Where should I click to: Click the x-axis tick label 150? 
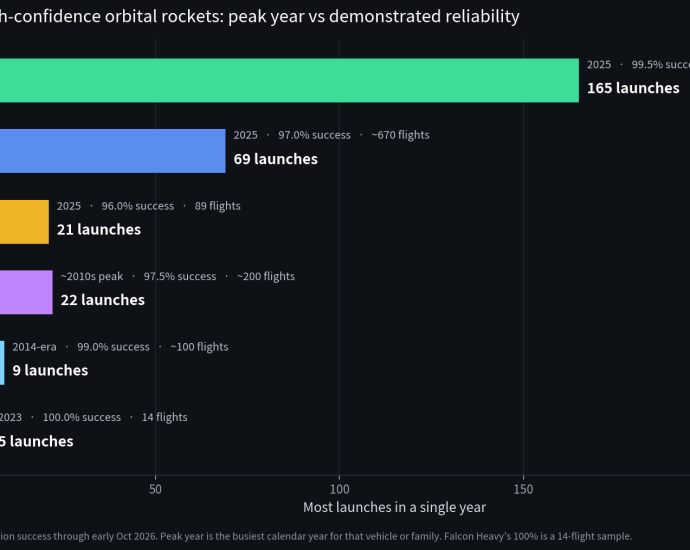click(523, 489)
